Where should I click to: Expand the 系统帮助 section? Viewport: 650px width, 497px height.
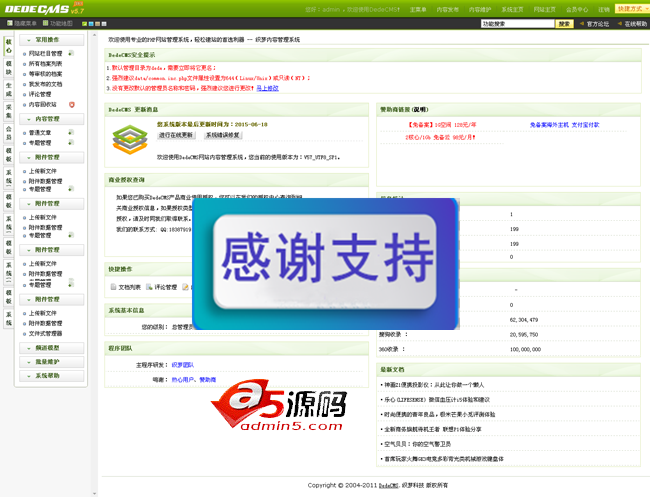point(51,376)
